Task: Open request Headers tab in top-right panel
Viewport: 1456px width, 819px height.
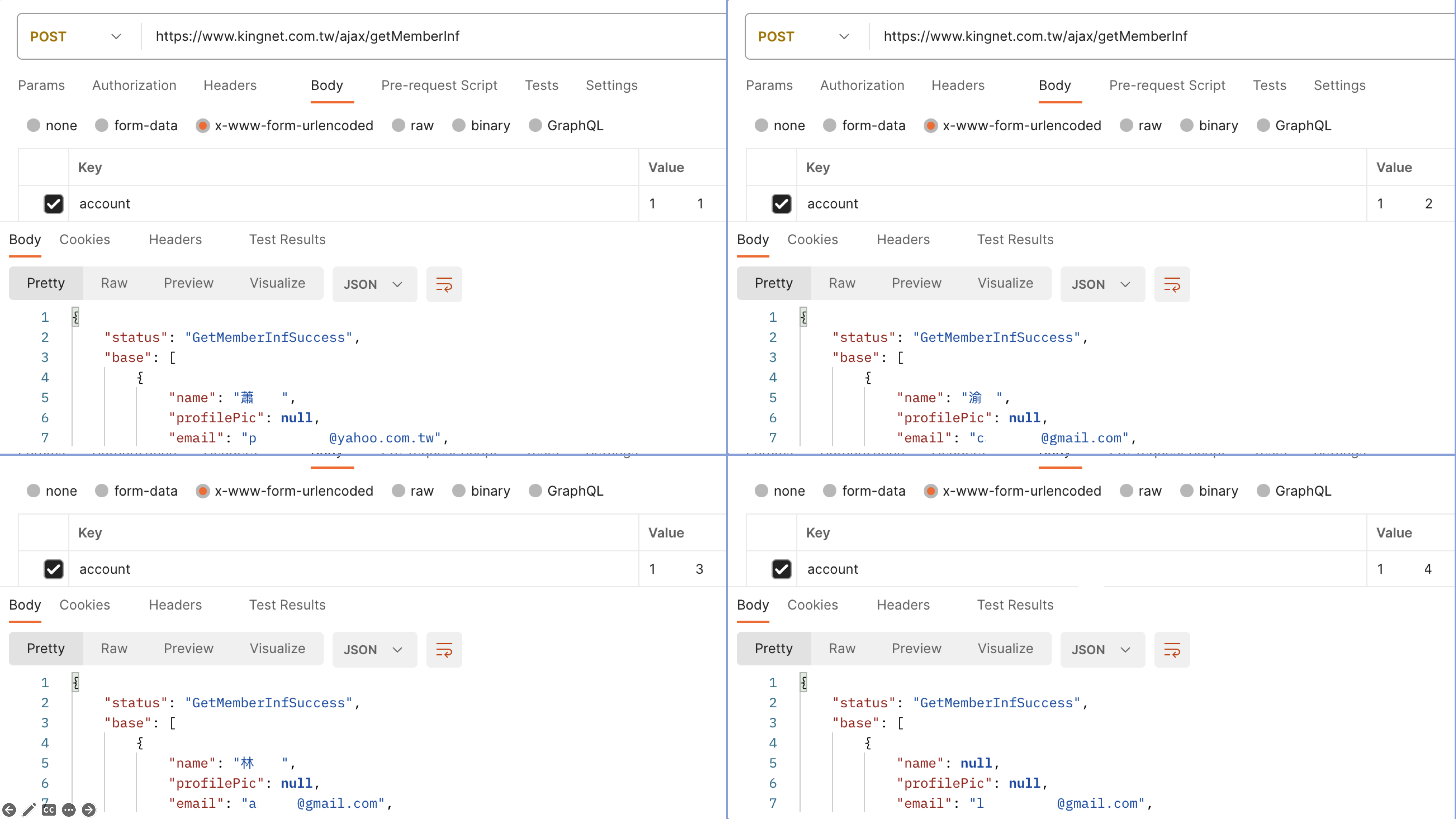Action: pos(958,85)
